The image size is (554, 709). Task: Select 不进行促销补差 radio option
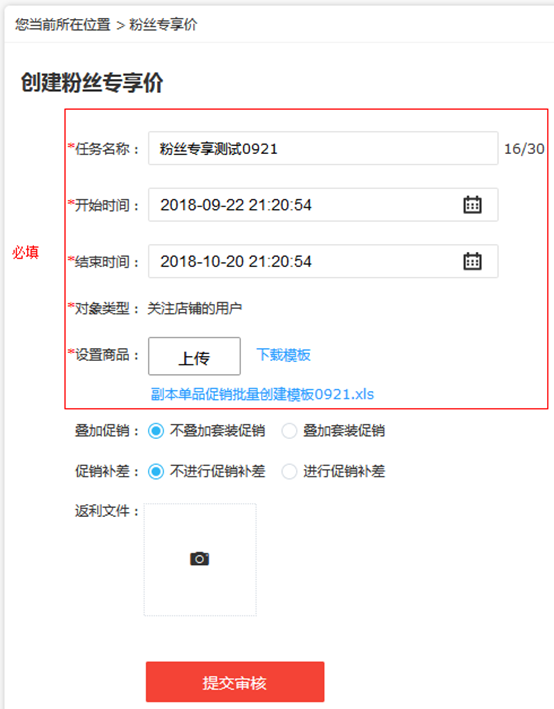[156, 472]
